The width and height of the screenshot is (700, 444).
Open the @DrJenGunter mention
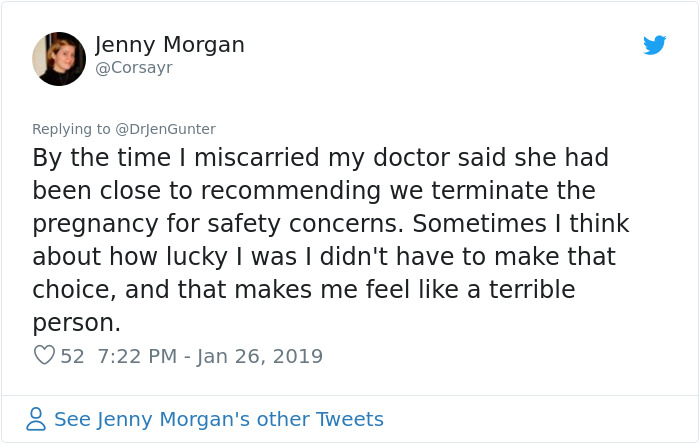coord(165,129)
